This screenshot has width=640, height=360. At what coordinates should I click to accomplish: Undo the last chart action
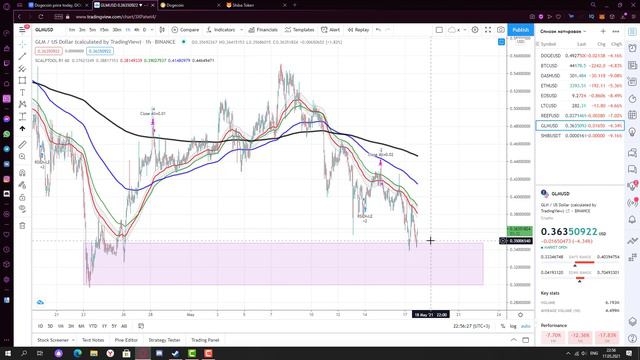point(378,29)
